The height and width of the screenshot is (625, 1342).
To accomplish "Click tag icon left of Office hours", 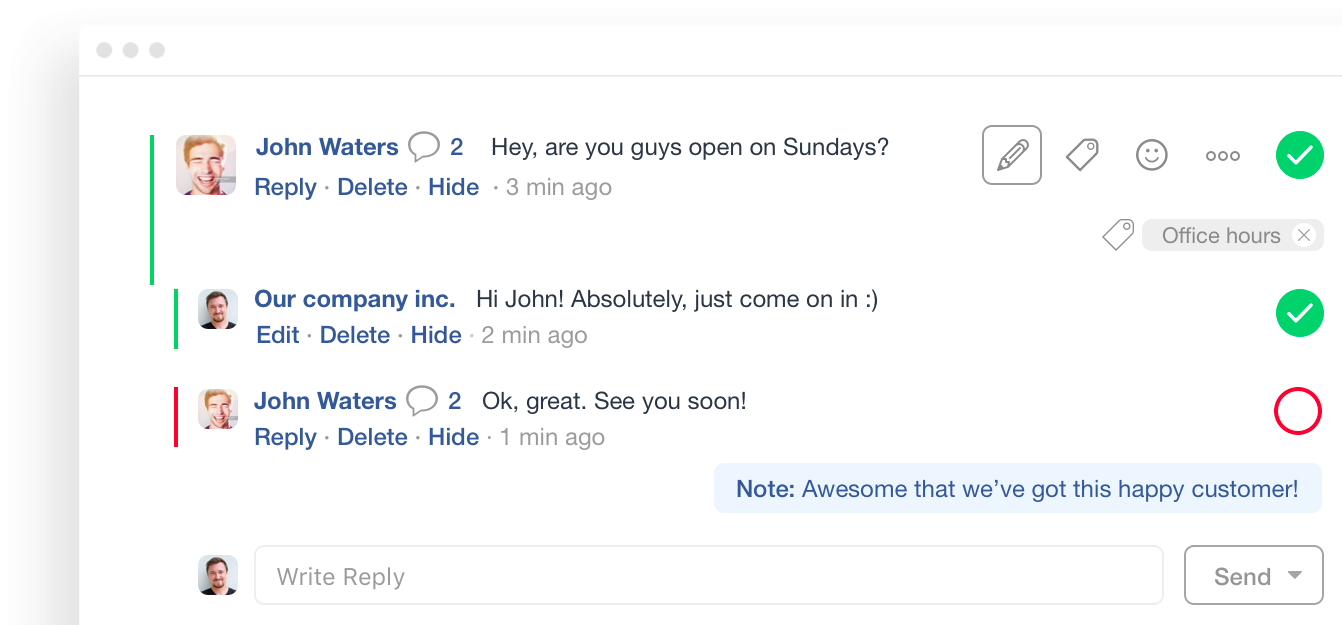I will (x=1118, y=235).
